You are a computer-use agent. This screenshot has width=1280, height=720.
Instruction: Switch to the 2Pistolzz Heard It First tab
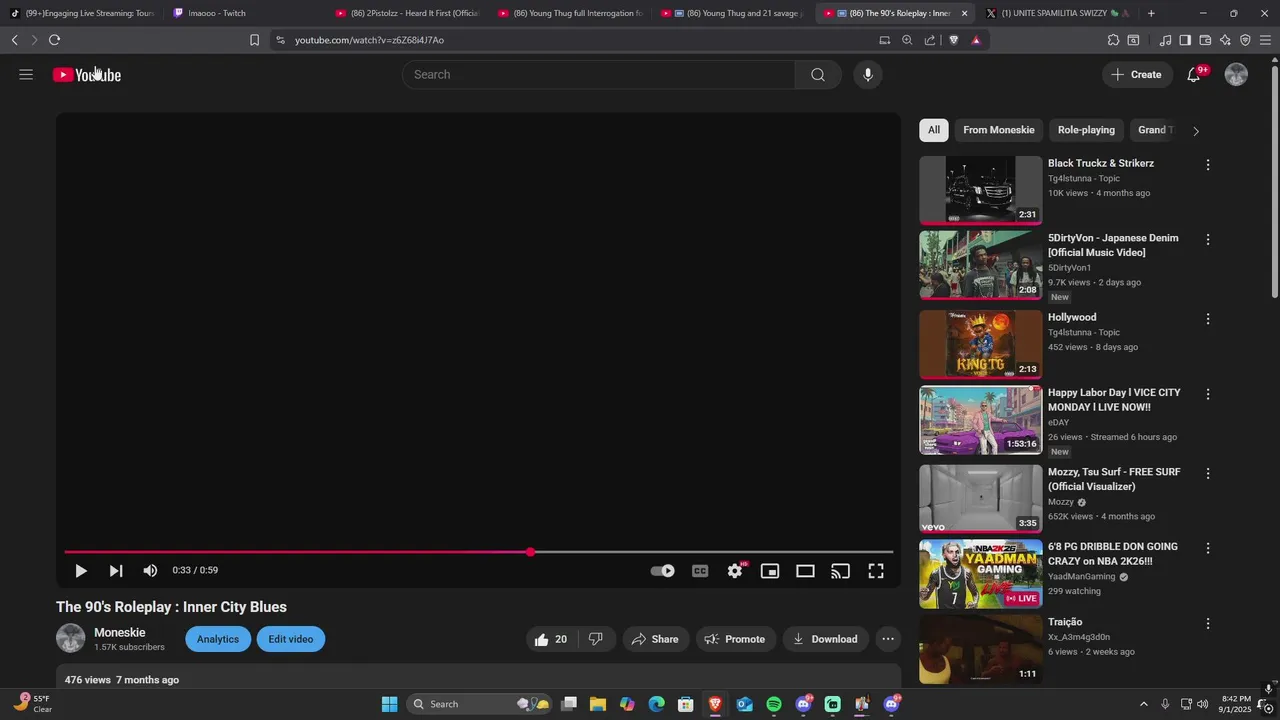tap(408, 13)
